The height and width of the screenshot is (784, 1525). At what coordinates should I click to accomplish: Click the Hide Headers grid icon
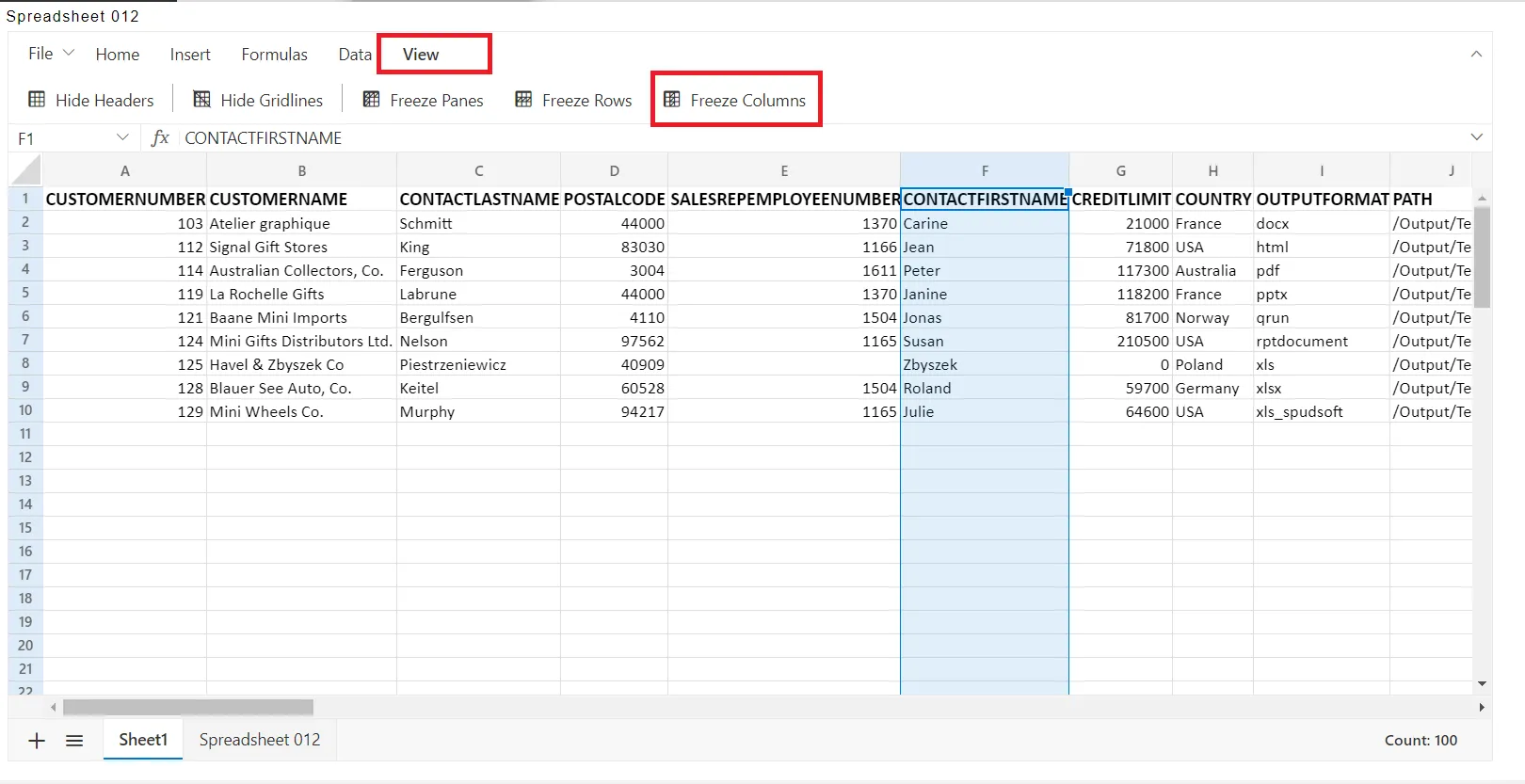37,100
